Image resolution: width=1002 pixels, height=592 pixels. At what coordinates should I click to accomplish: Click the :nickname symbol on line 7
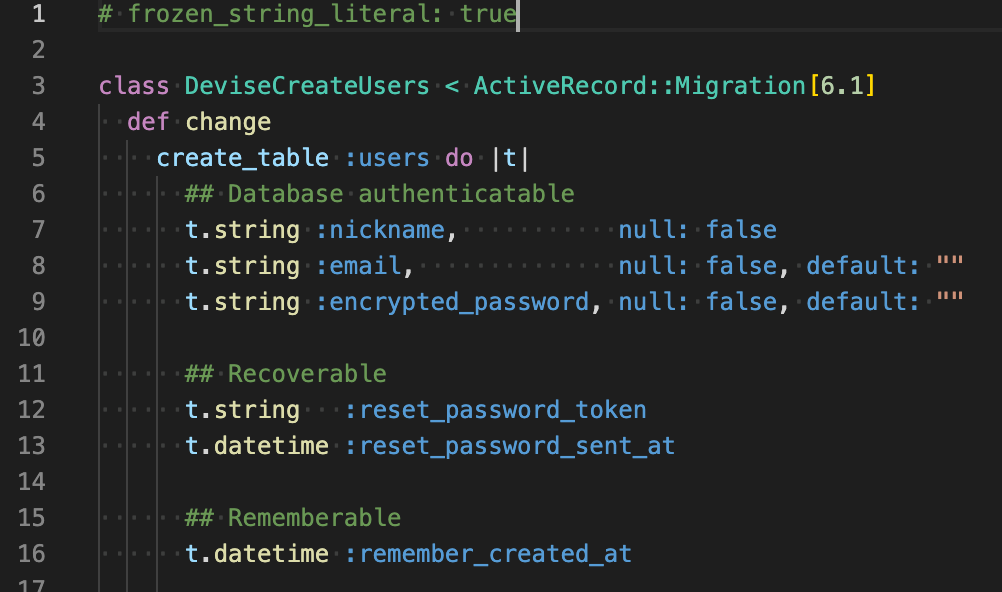(380, 230)
